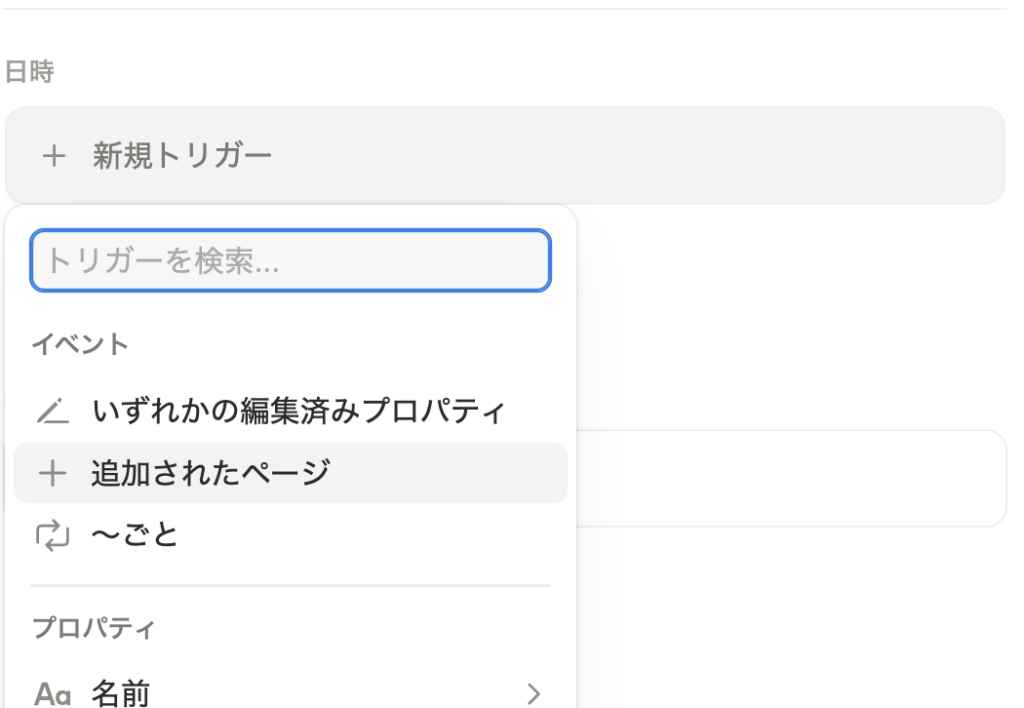The height and width of the screenshot is (708, 1024).
Task: Click the pencil icon for edited property
Action: 52,410
